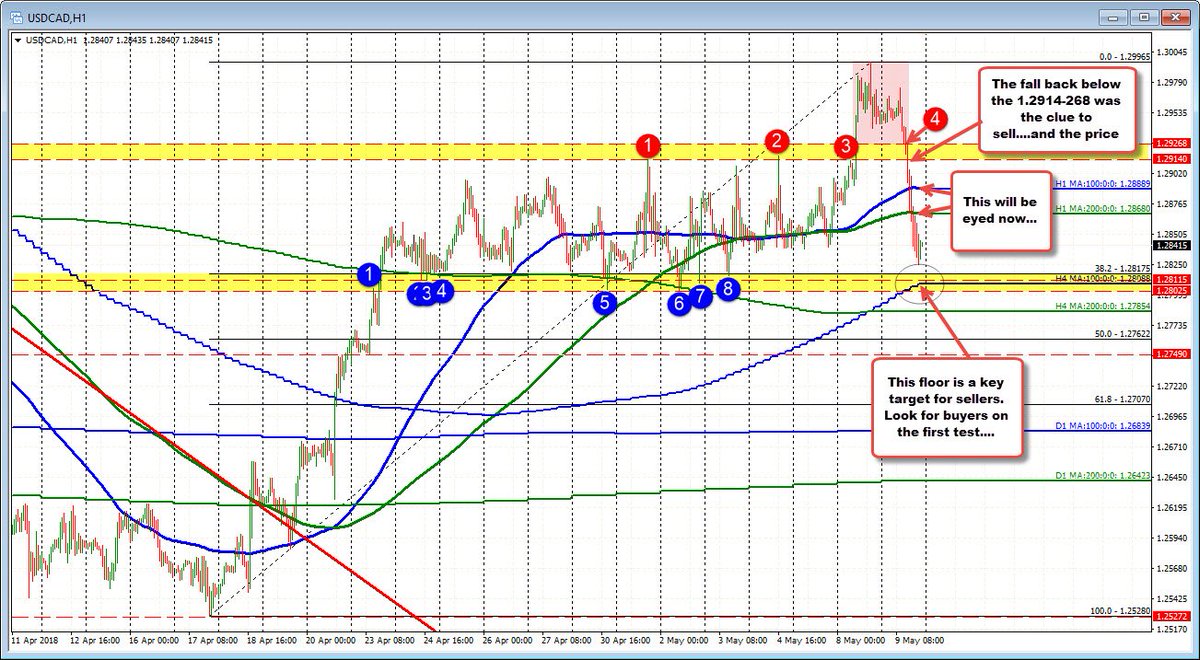1200x660 pixels.
Task: Select red marker 1 at the 1.29140 resistance
Action: pyautogui.click(x=646, y=146)
